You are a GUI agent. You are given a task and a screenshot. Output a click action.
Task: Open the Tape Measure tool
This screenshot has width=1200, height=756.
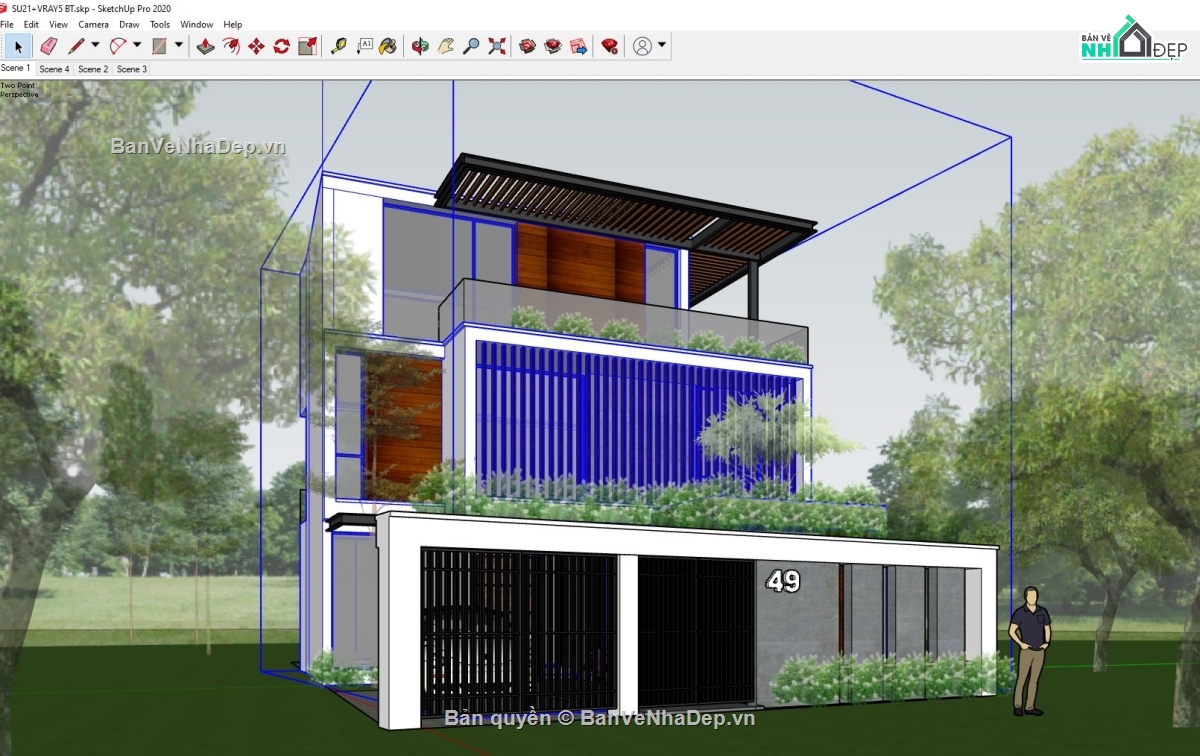click(339, 45)
